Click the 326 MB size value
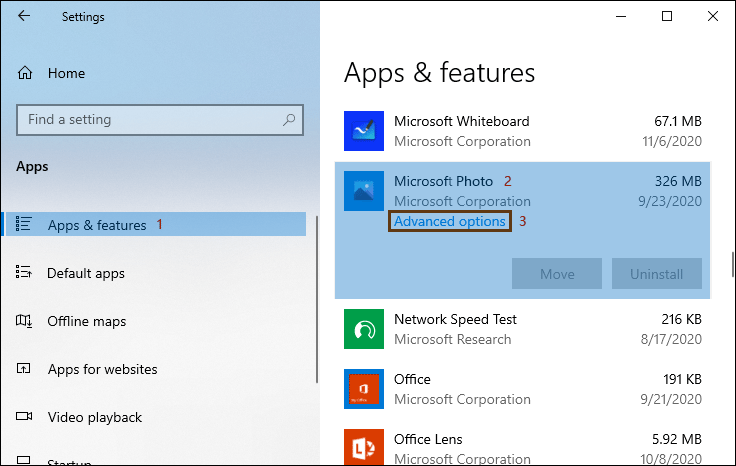Image resolution: width=736 pixels, height=466 pixels. [x=678, y=182]
